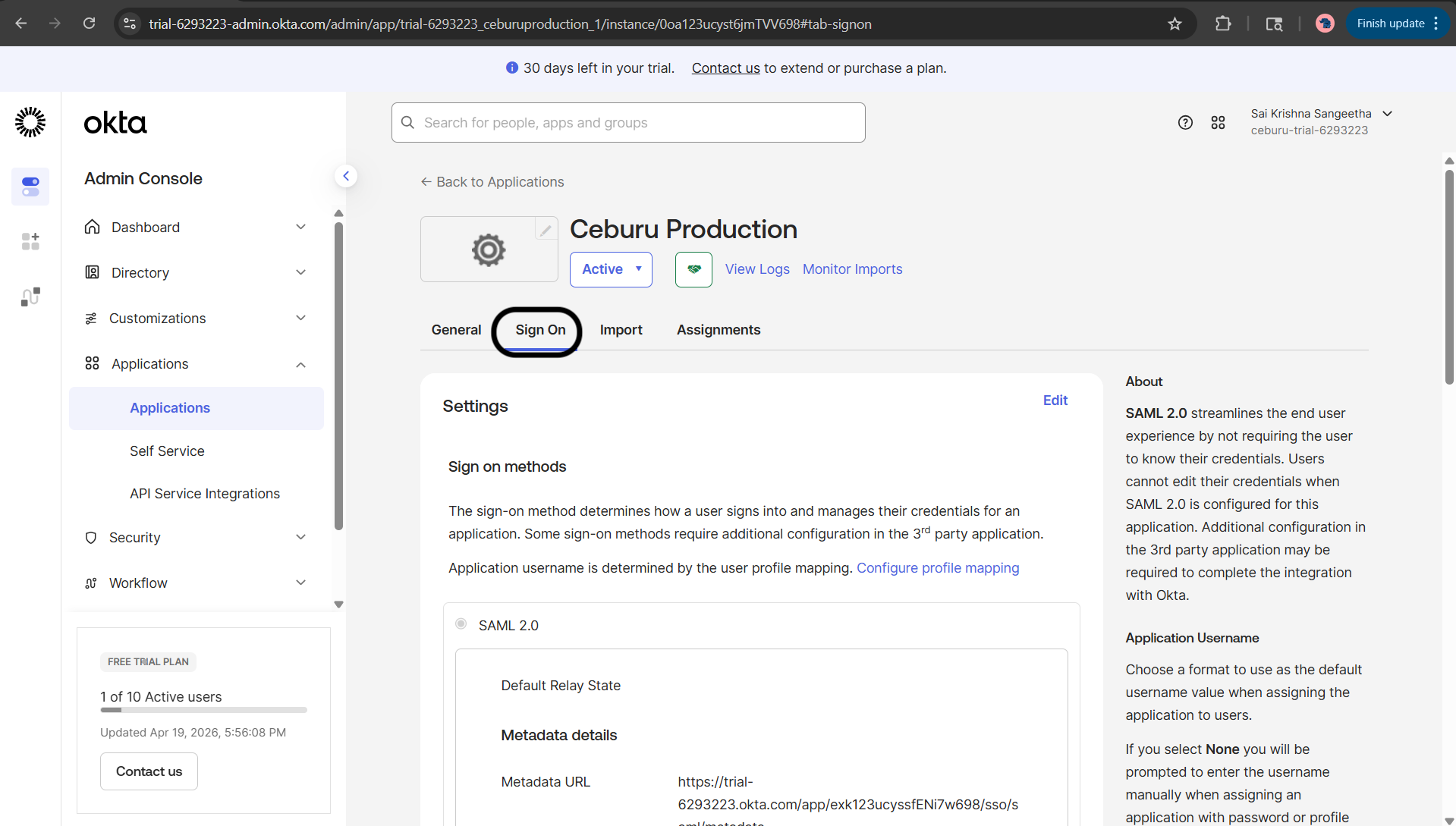
Task: Click the Directory icon in sidebar
Action: coord(93,272)
